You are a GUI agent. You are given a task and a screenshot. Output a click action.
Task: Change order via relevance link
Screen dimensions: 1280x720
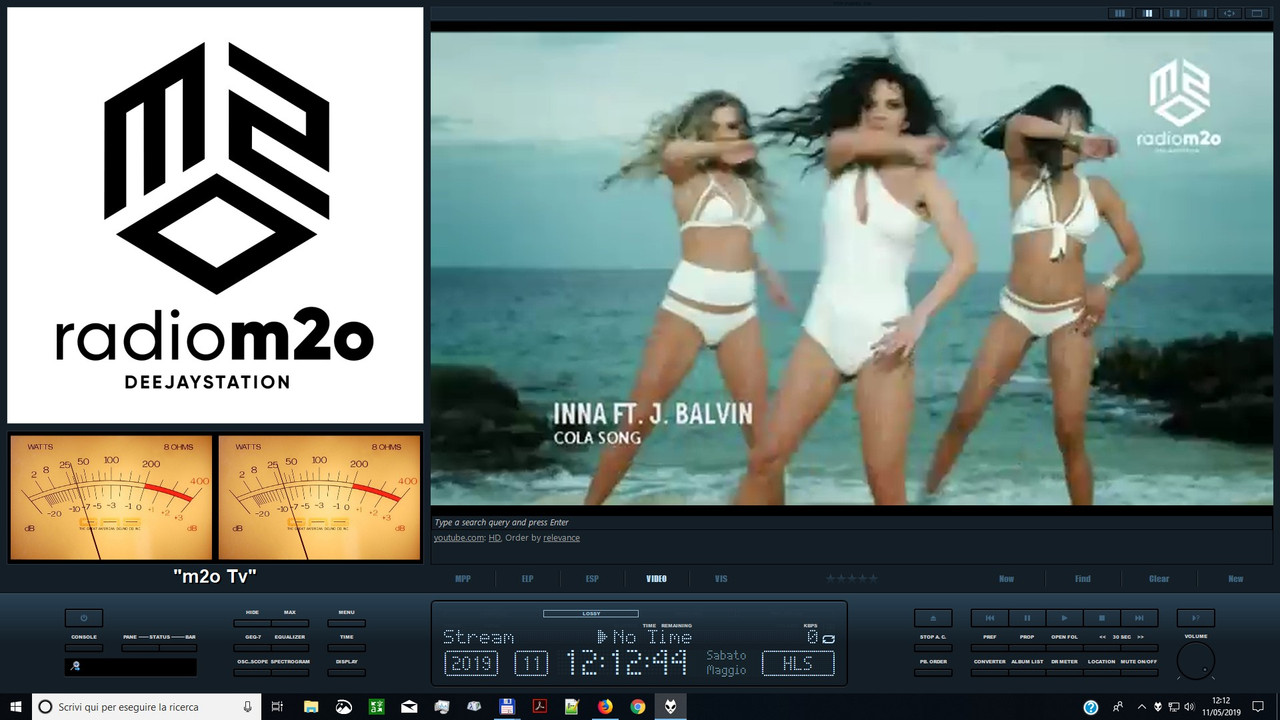560,538
